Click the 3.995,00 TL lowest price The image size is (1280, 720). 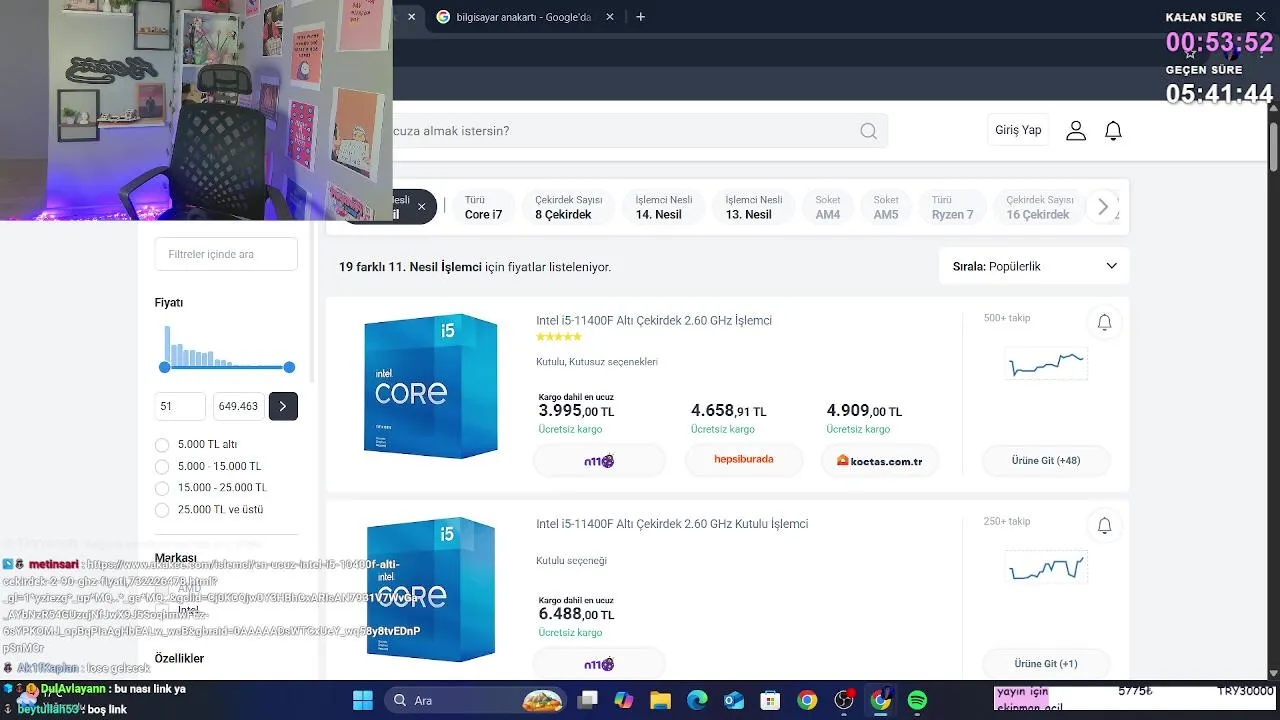(576, 411)
